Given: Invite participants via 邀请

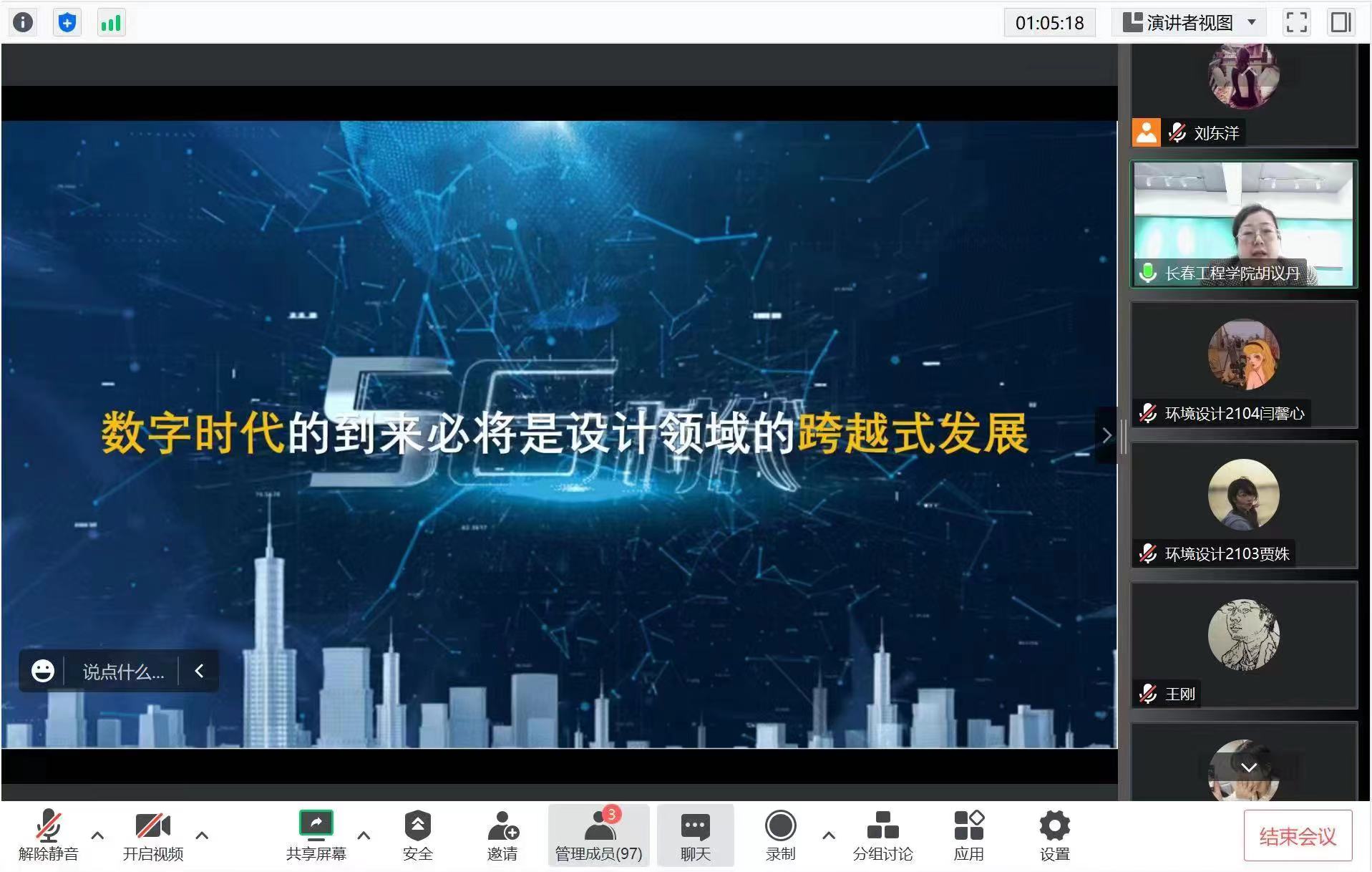Looking at the screenshot, I should tap(502, 835).
